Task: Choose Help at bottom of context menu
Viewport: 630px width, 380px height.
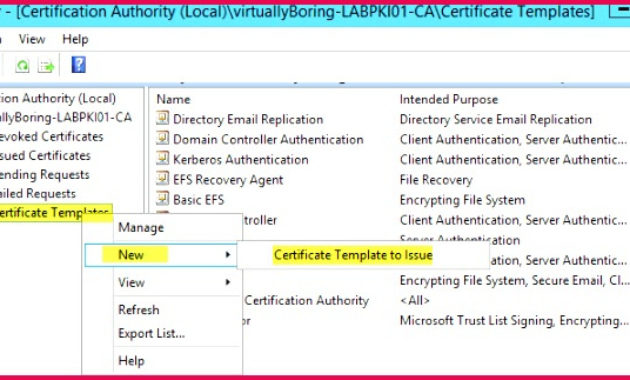Action: 131,360
